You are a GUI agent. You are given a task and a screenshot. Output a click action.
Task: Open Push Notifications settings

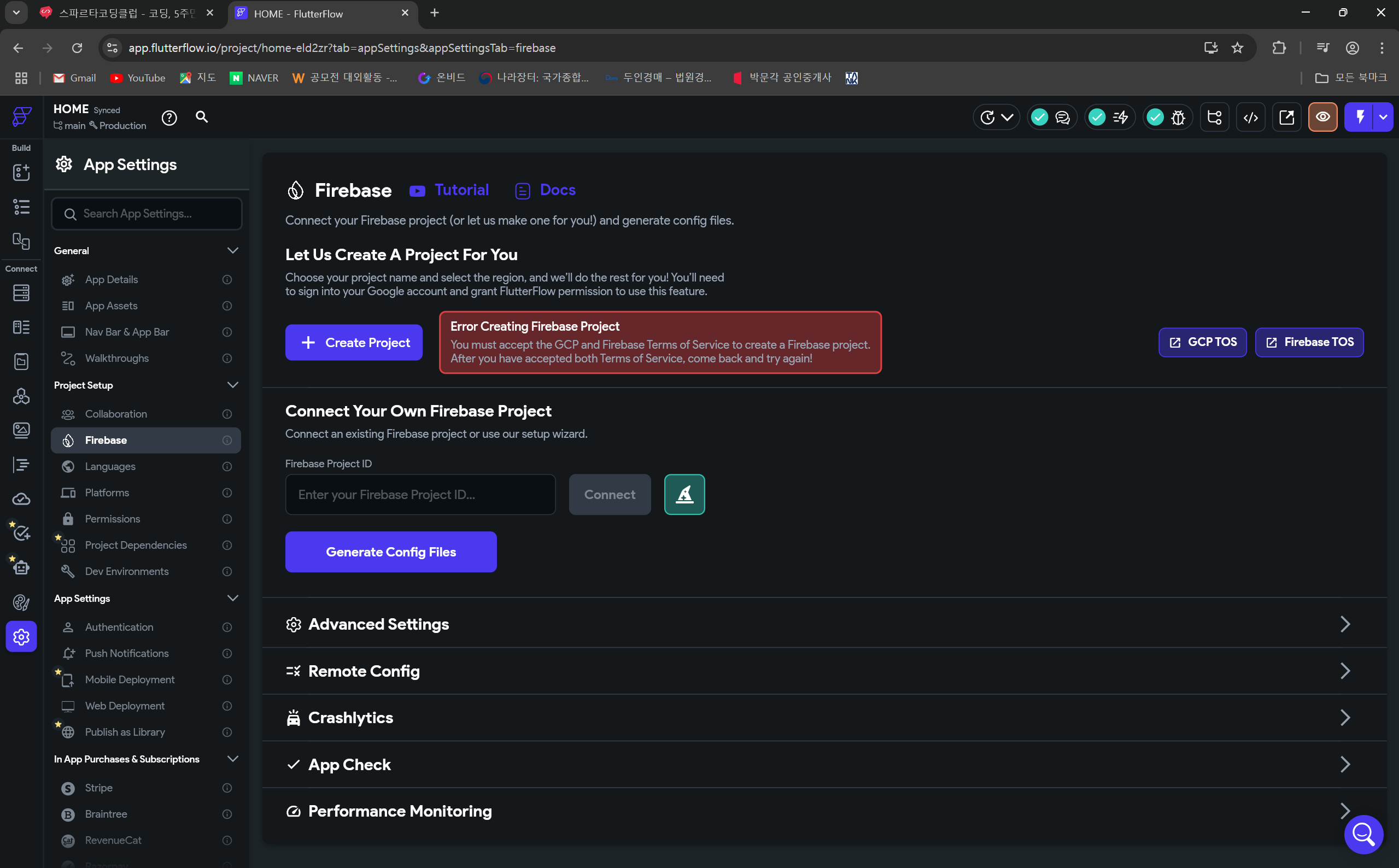[x=146, y=653]
